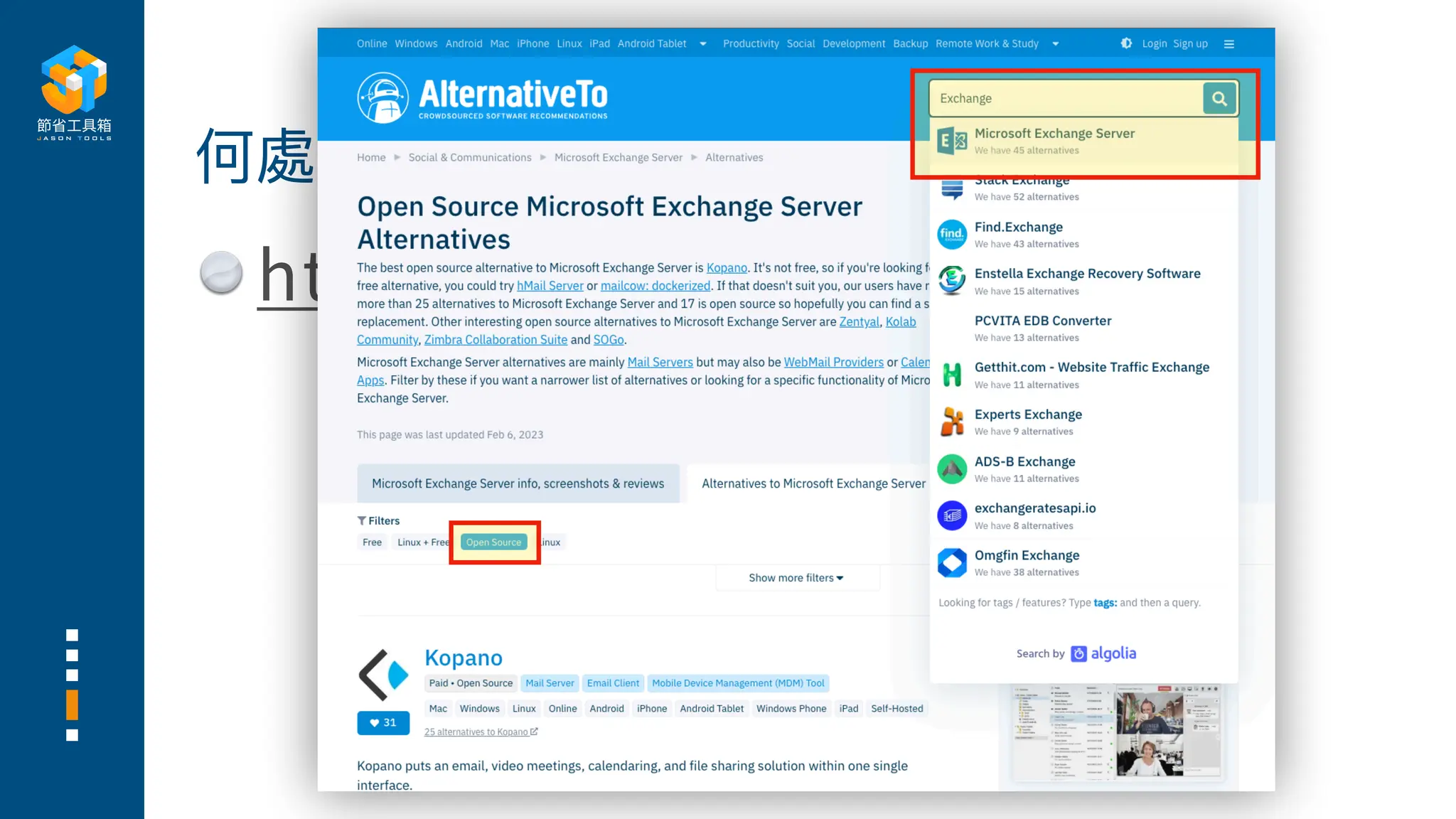
Task: Open the WebMail Providers link
Action: [x=834, y=363]
